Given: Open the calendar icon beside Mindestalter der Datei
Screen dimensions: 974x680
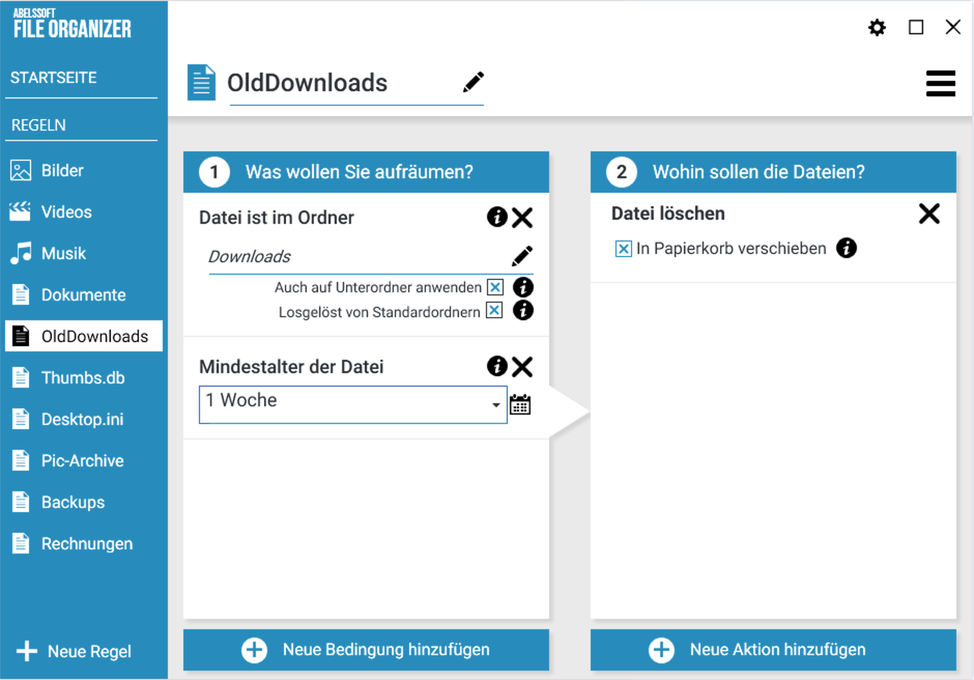Looking at the screenshot, I should [520, 404].
